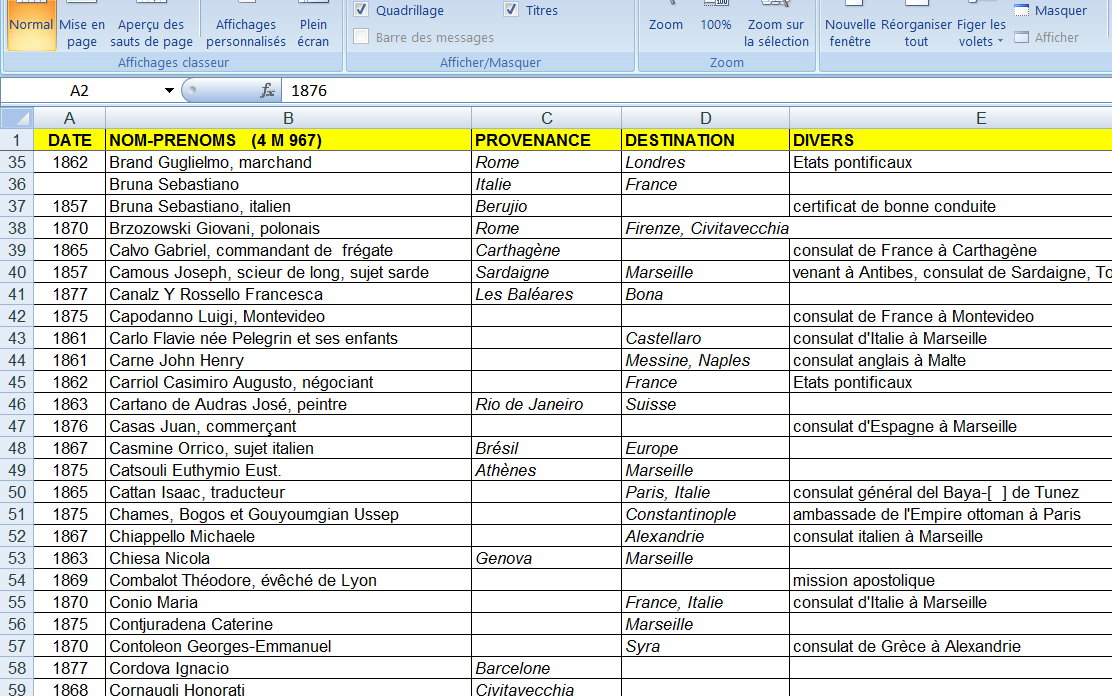Select row 1 header
1112x696 pixels.
click(17, 140)
